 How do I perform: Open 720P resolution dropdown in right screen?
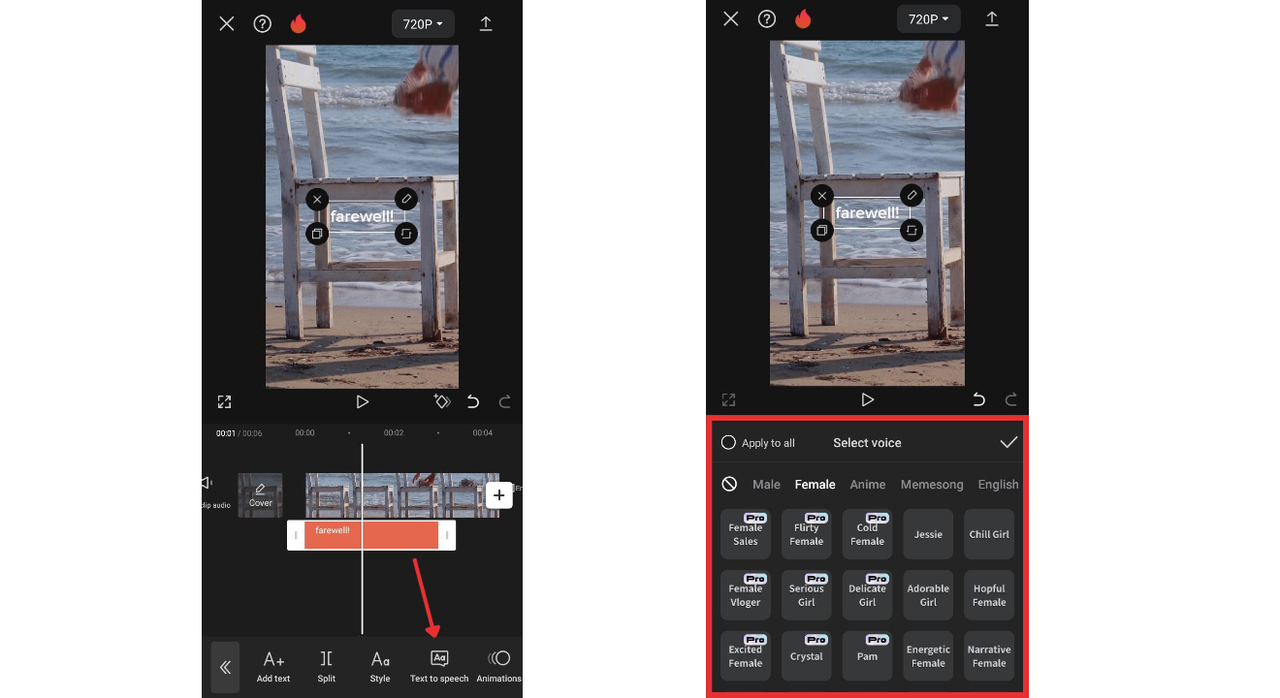point(929,19)
